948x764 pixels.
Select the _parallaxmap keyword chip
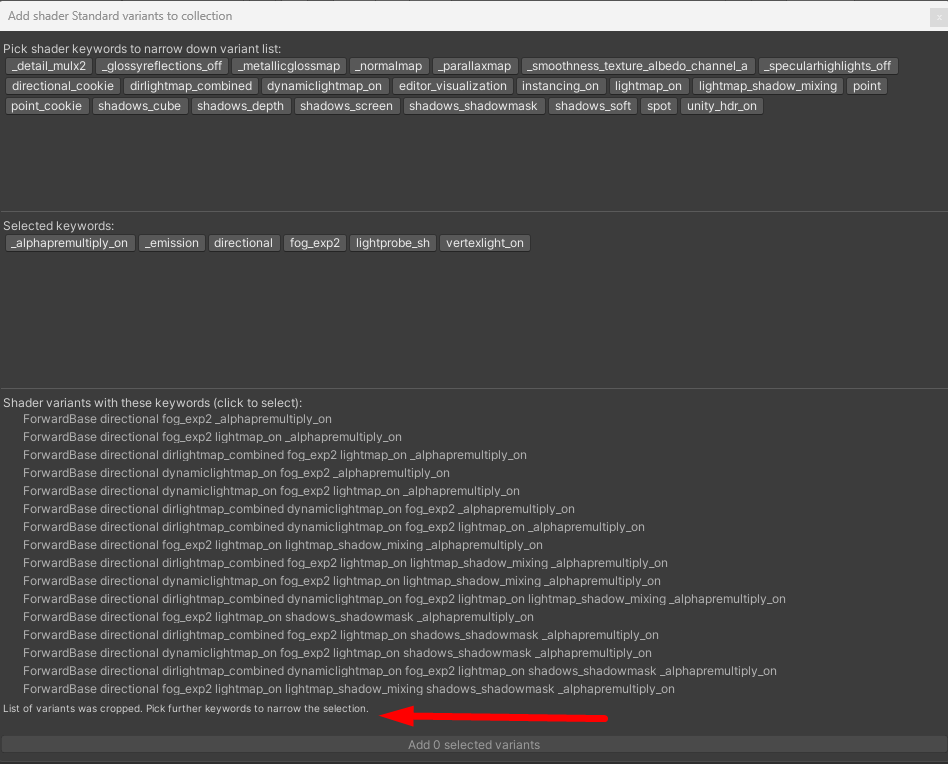(x=473, y=66)
